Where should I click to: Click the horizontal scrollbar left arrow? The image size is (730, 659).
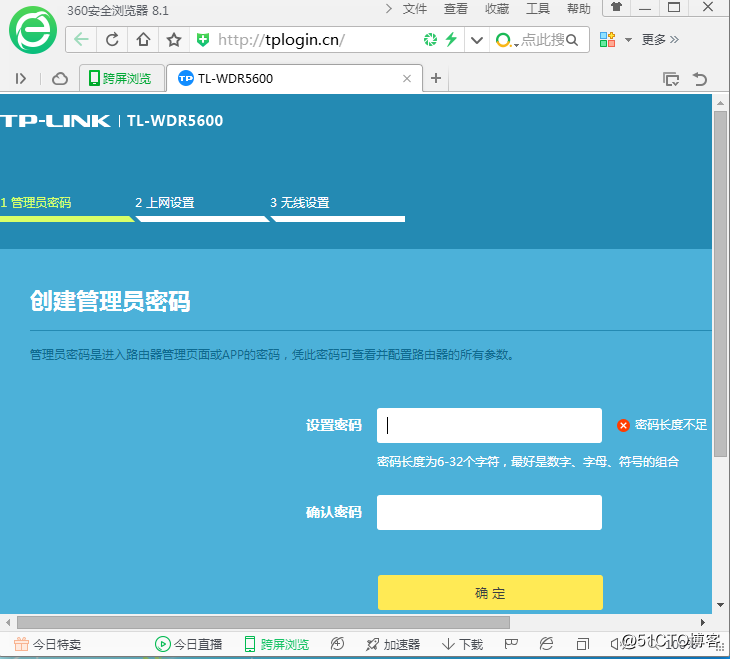7,622
